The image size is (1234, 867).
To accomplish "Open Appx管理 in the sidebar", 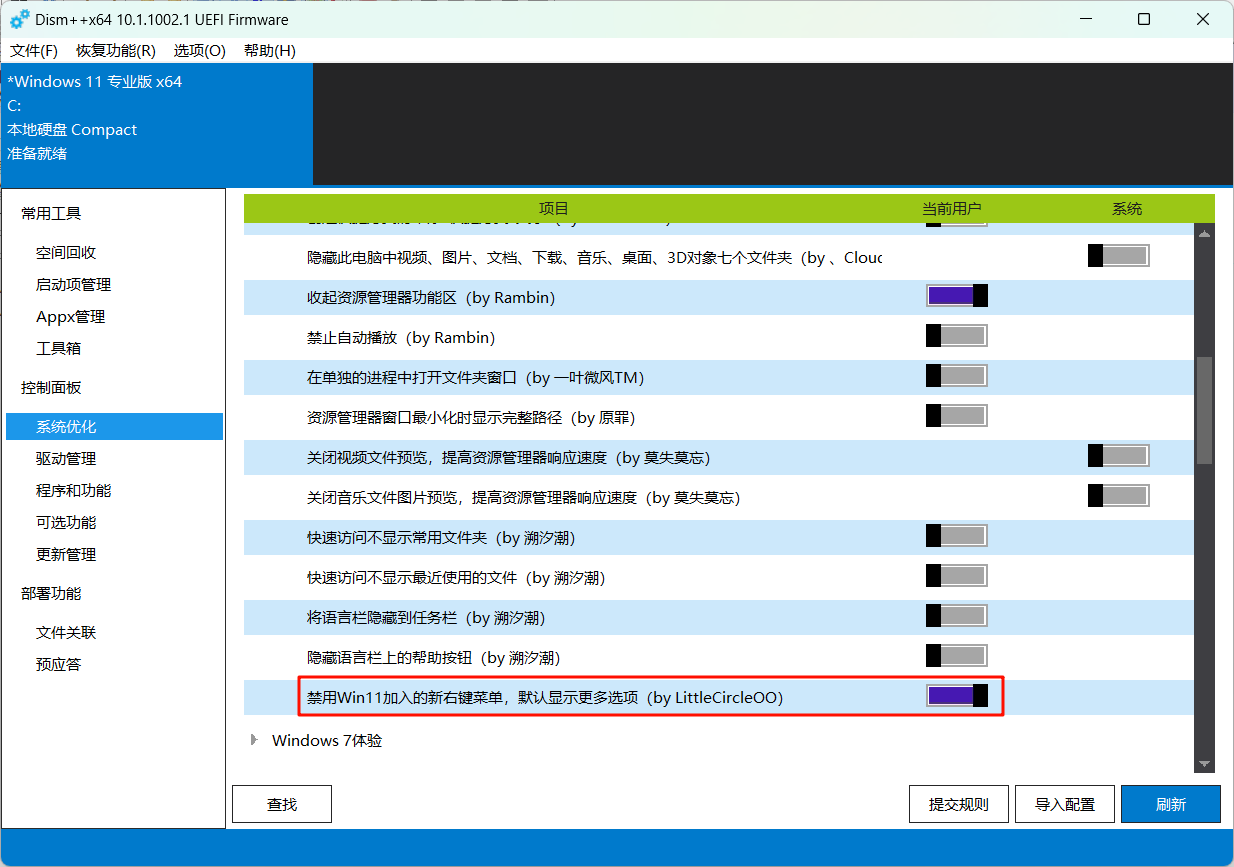I will 70,317.
